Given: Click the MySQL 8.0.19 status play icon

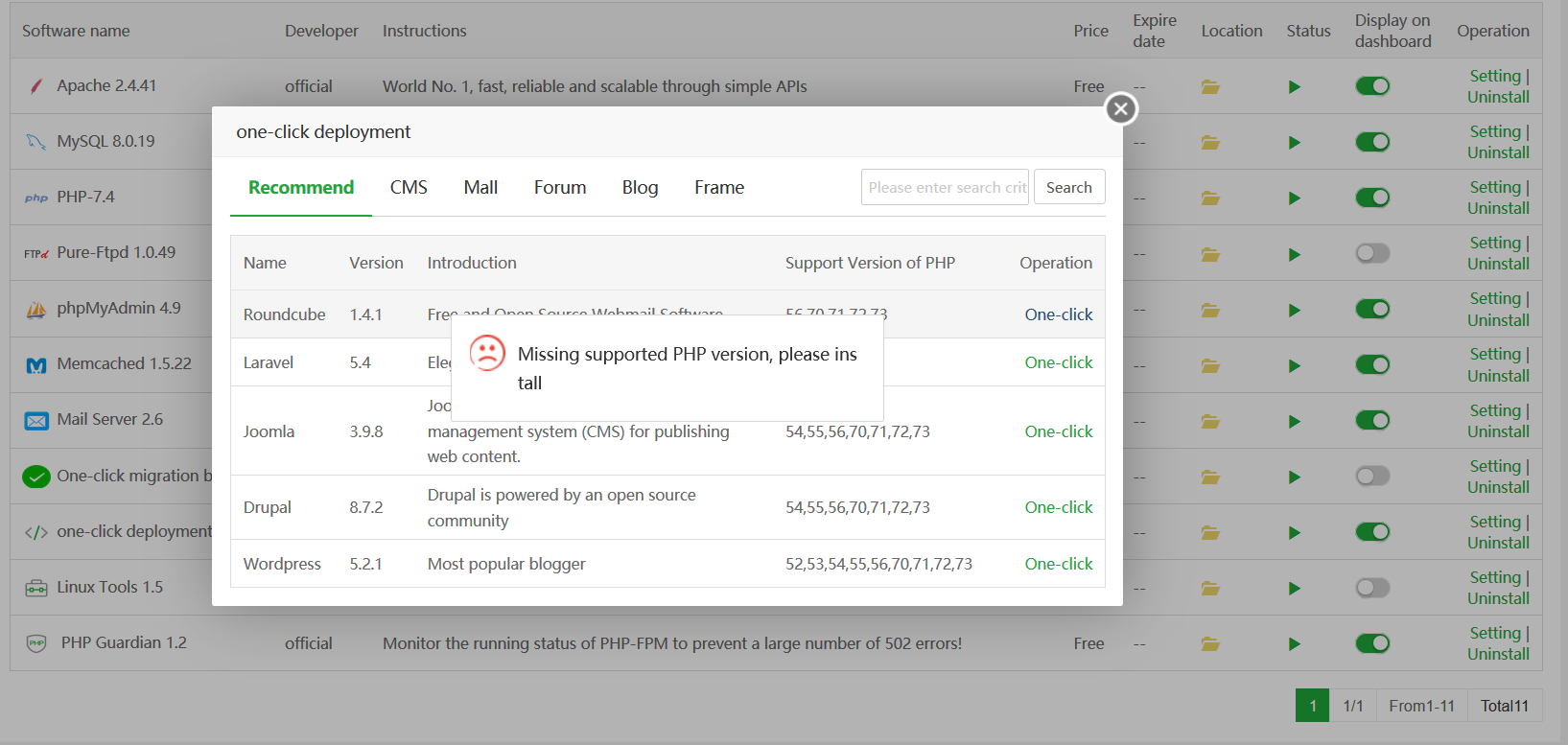Looking at the screenshot, I should coord(1294,143).
